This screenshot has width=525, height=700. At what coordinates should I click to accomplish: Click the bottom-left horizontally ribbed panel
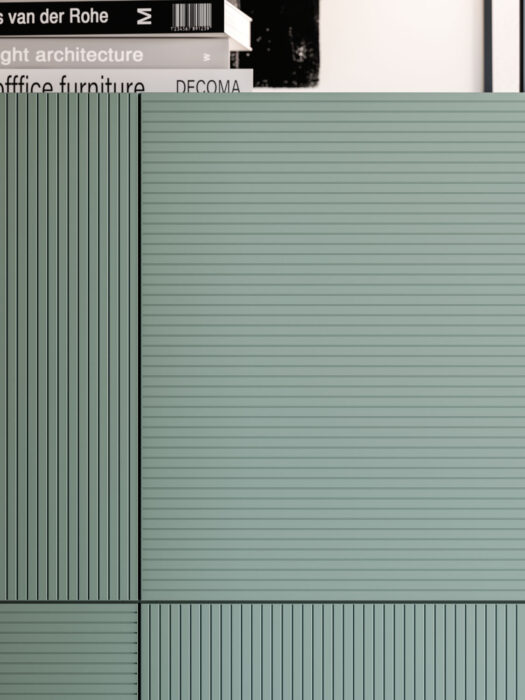(x=69, y=652)
